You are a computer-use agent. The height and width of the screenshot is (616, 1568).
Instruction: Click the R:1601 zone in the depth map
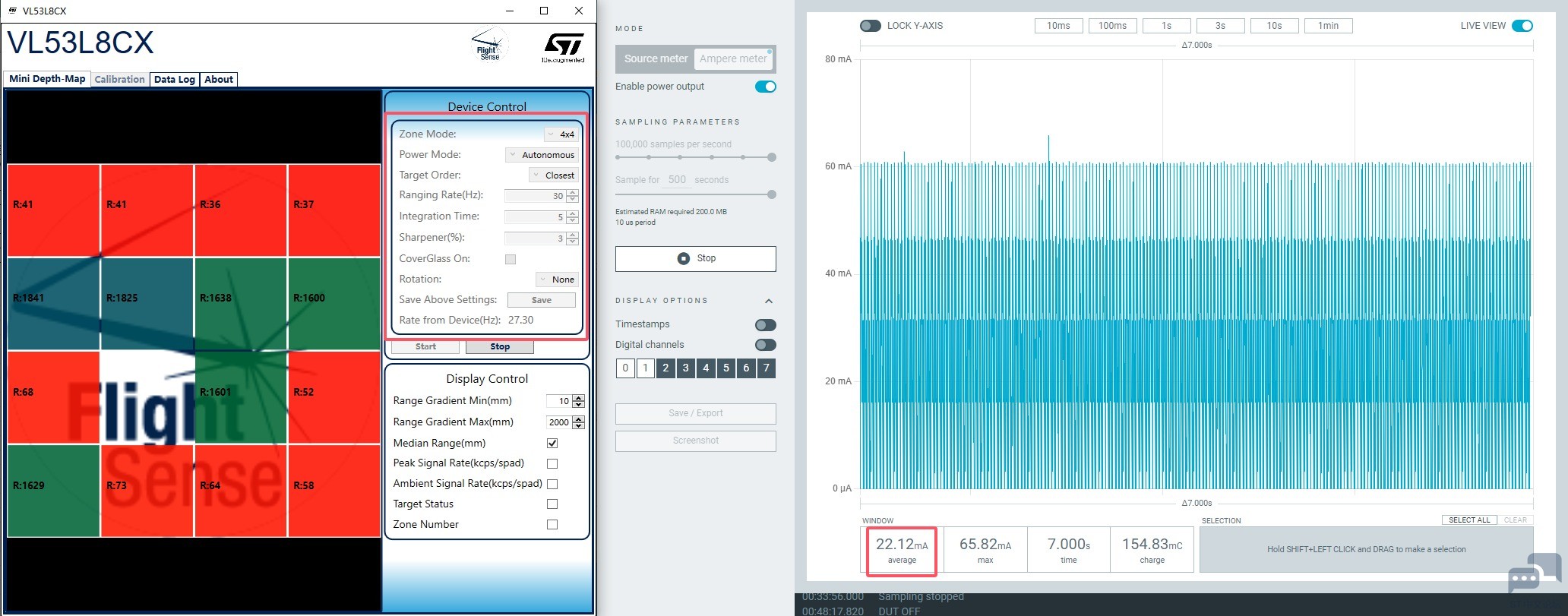tap(241, 398)
